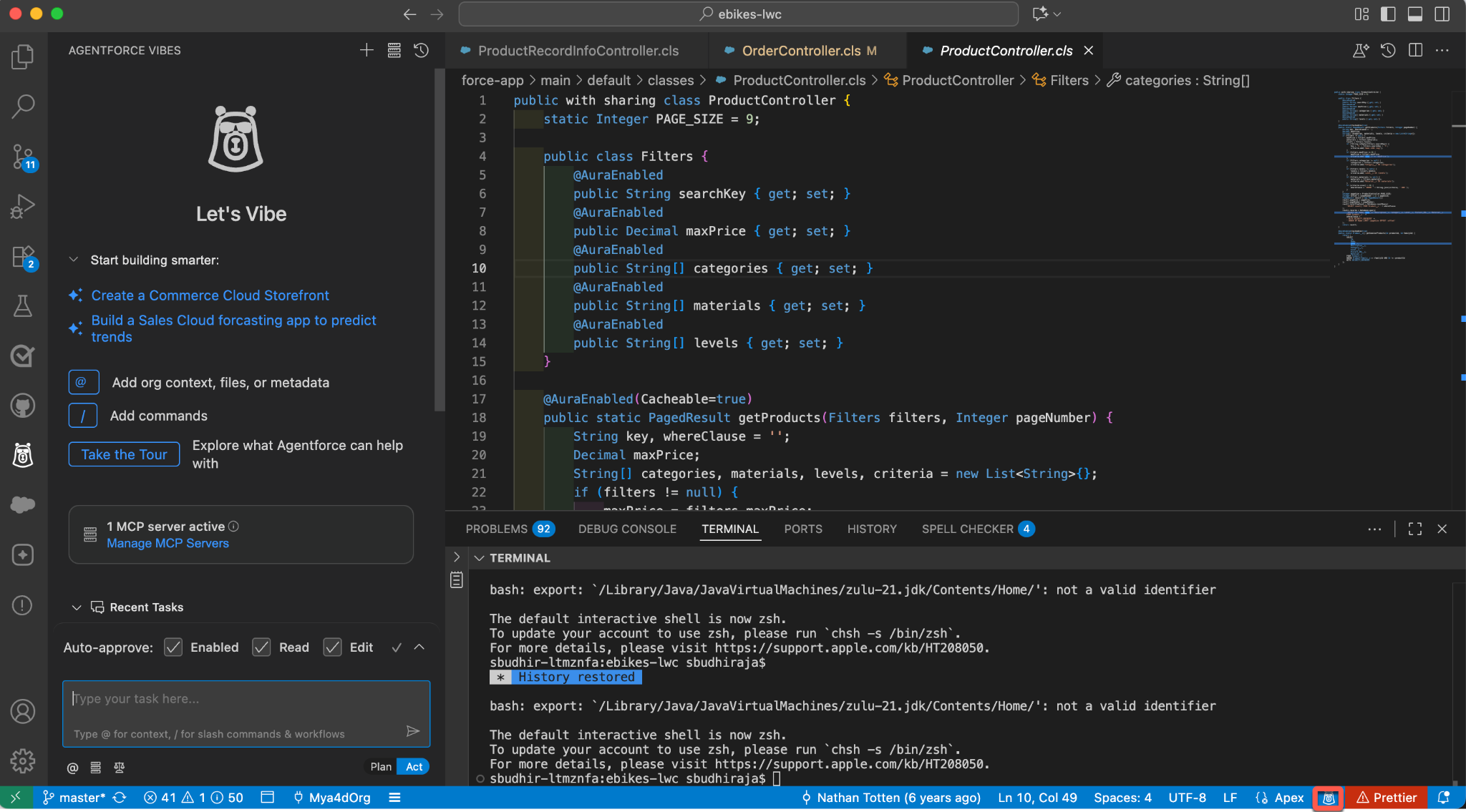Open Agentforce task history

[421, 50]
